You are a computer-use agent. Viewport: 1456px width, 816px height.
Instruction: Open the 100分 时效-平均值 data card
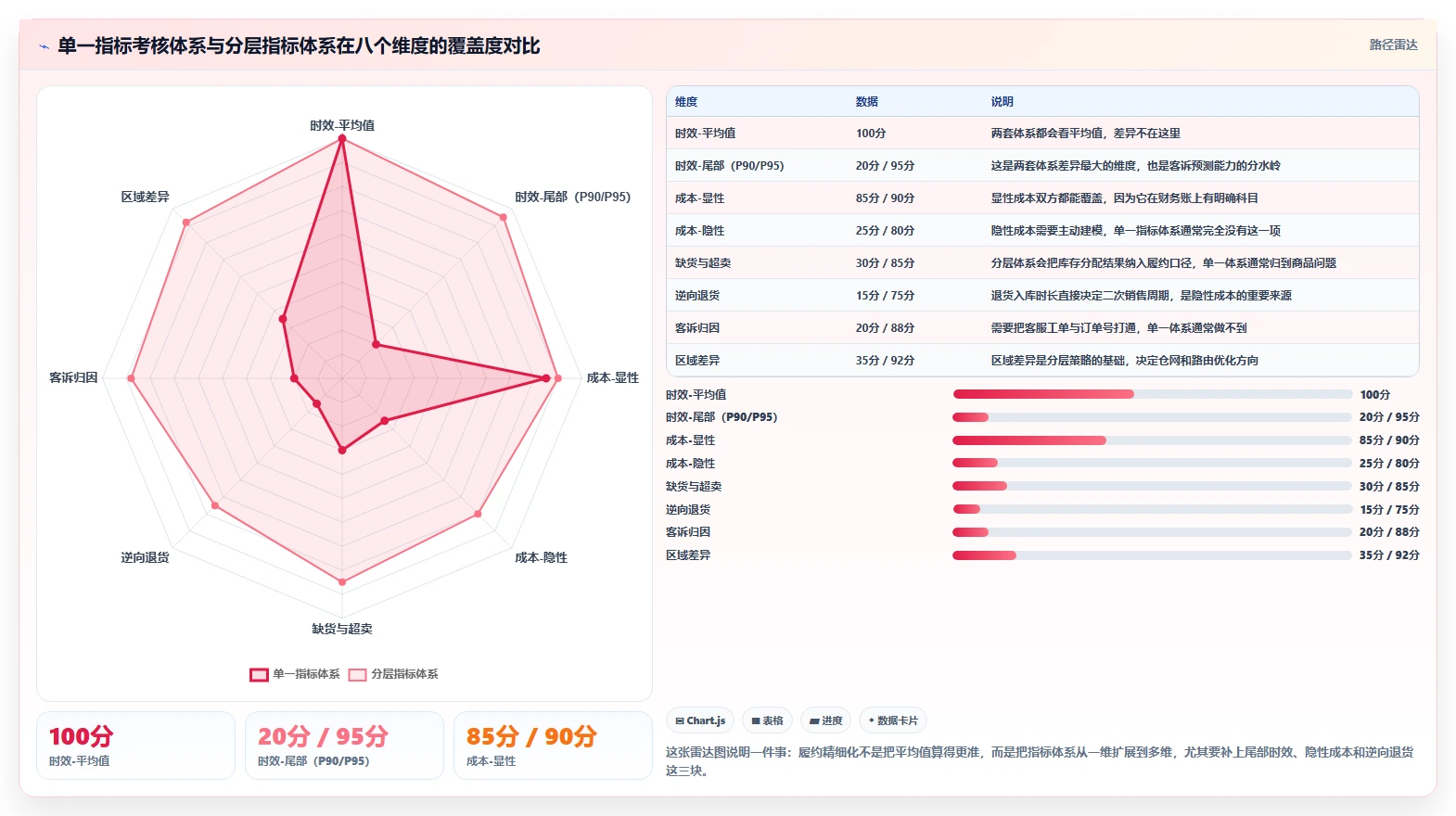(x=135, y=746)
